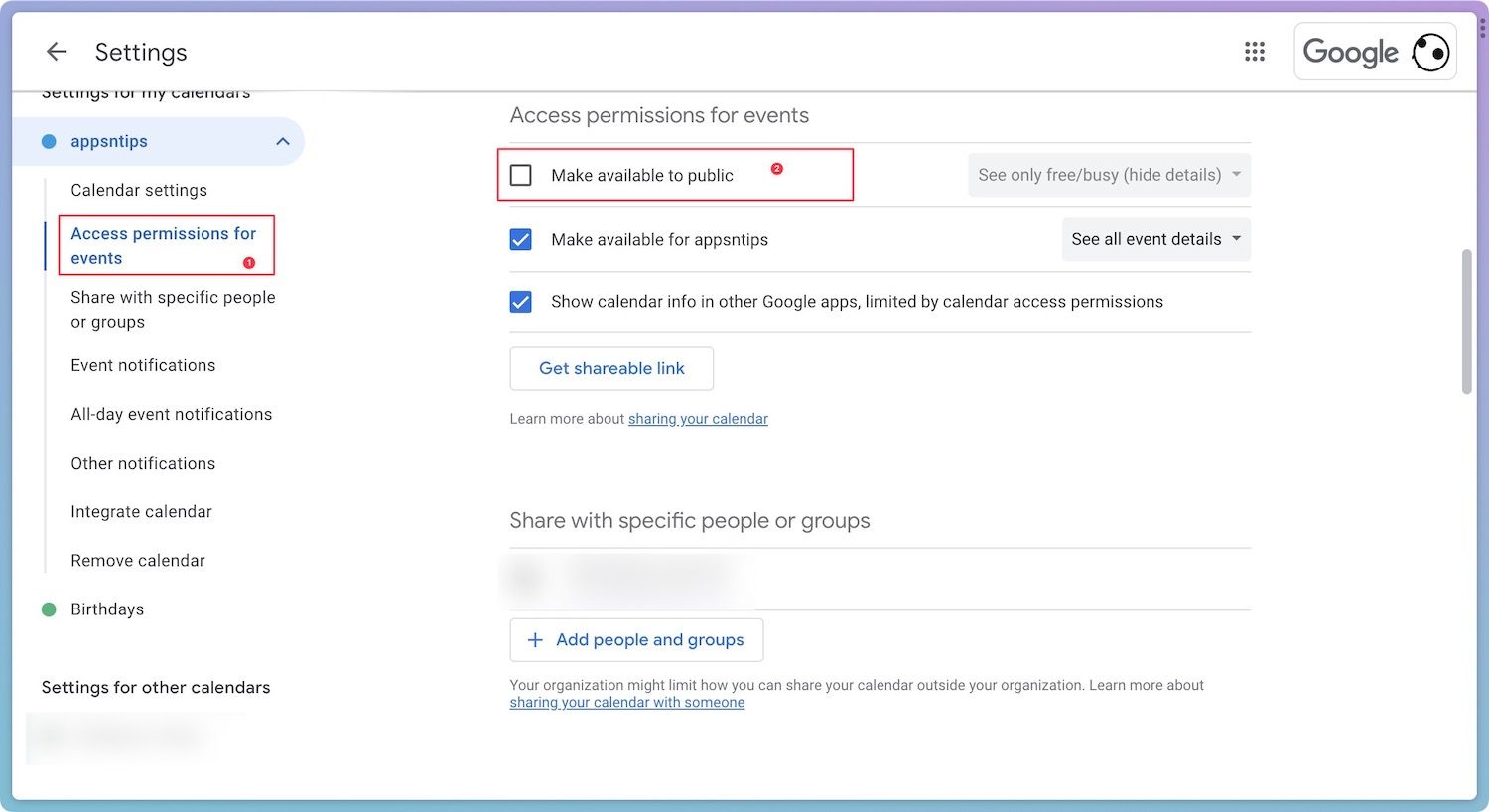Collapse the appsntips calendar section chevron
1489x812 pixels.
[x=283, y=142]
